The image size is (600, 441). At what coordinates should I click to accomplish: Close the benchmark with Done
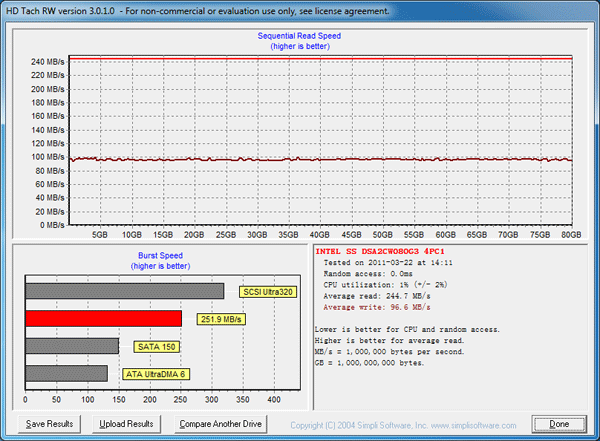[558, 424]
